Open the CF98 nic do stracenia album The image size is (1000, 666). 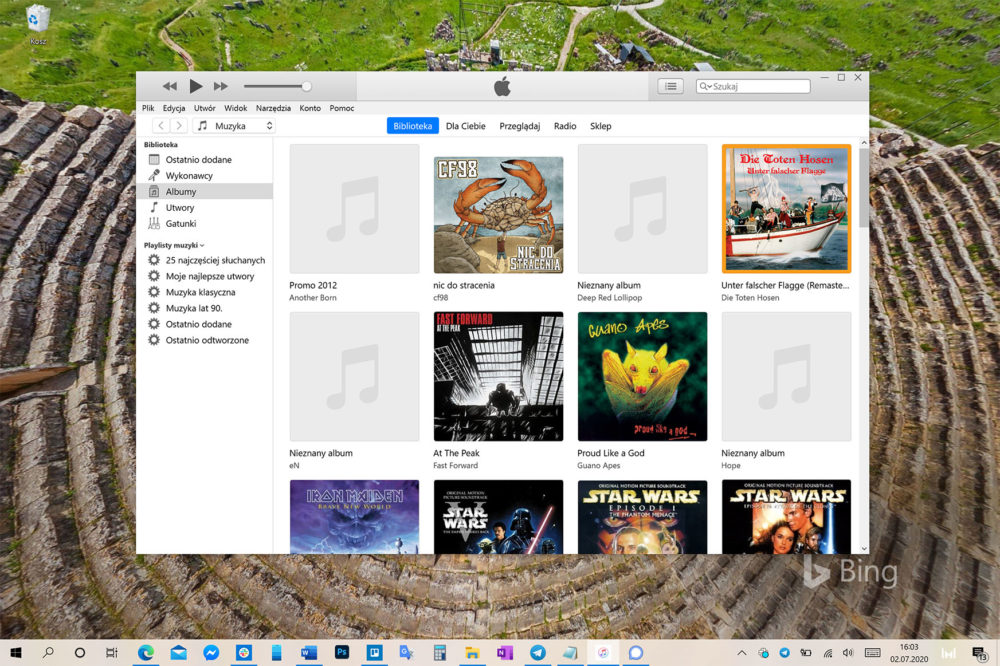tap(498, 215)
